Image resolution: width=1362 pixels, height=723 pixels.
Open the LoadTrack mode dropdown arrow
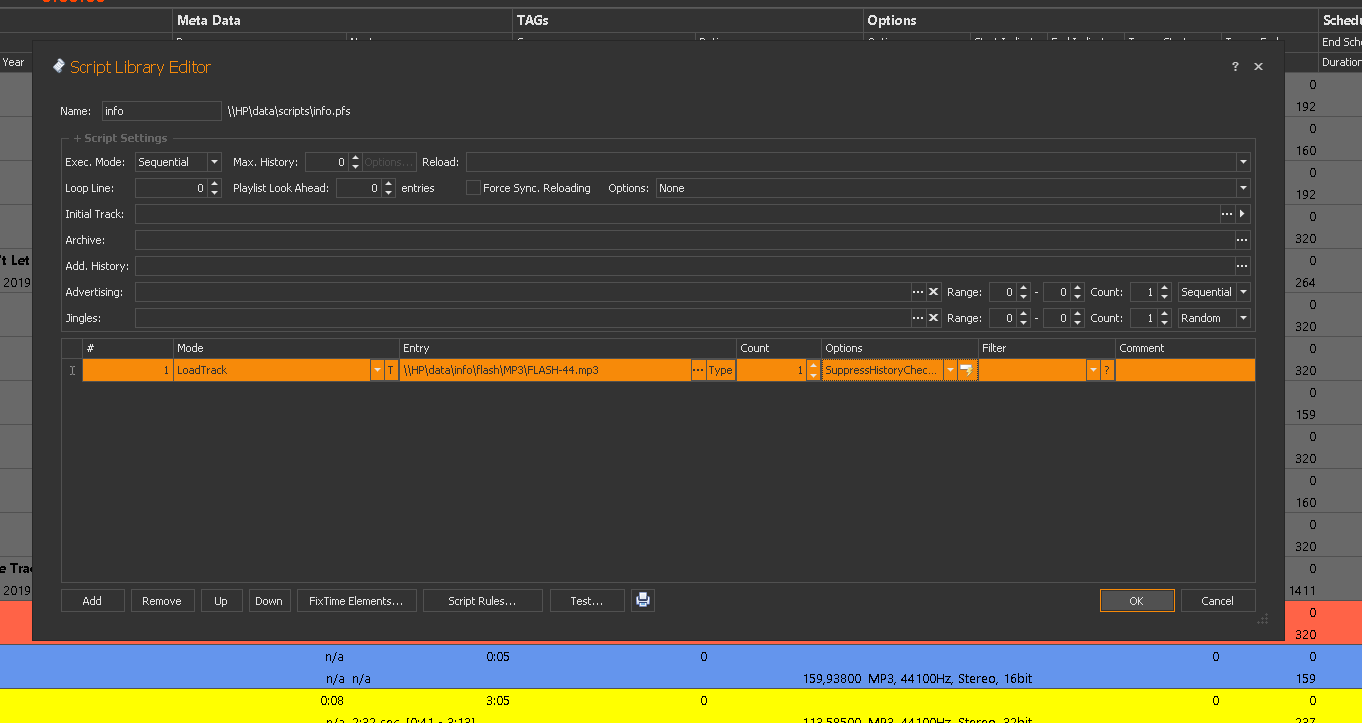coord(377,370)
